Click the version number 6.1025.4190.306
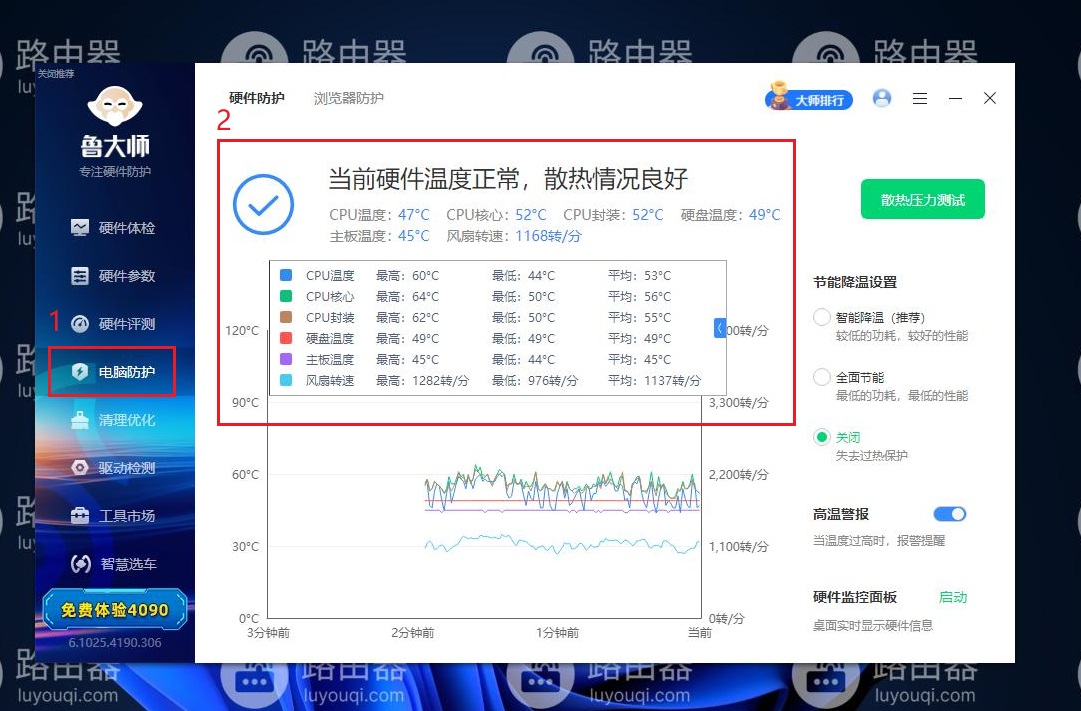 (x=115, y=643)
